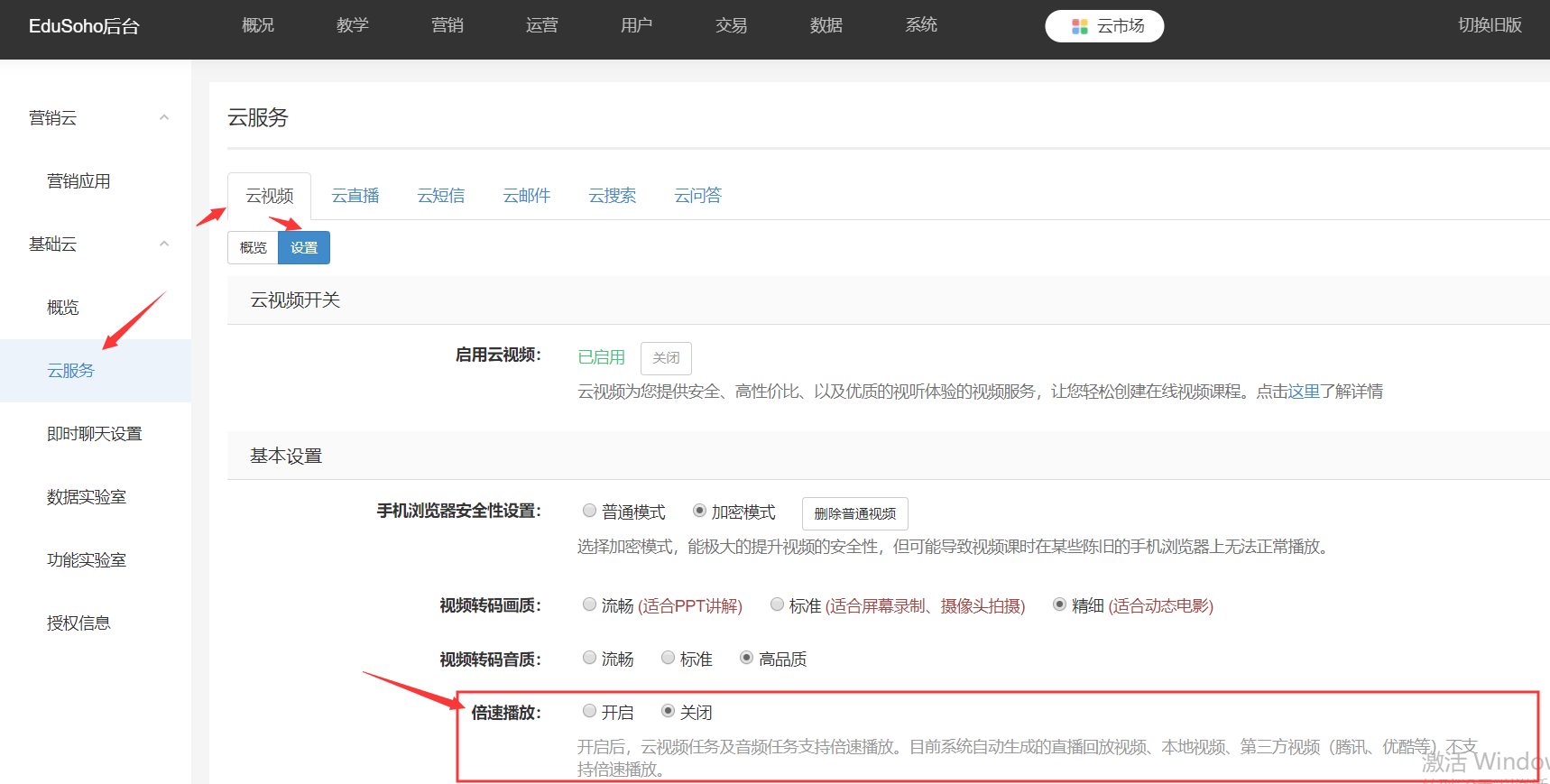Click 切换旧版 to switch to old version
This screenshot has height=784, width=1550.
pyautogui.click(x=1490, y=25)
